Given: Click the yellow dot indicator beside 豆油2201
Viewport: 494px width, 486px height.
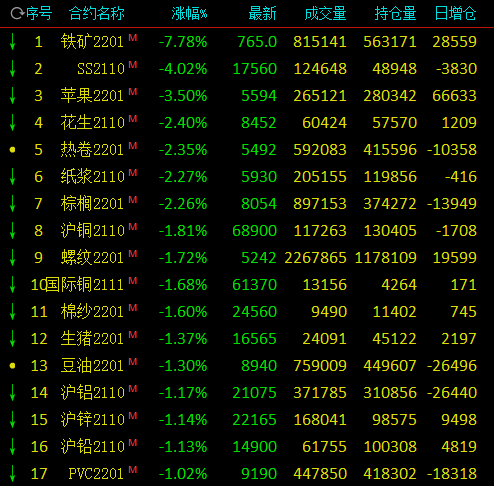Looking at the screenshot, I should 13,366.
